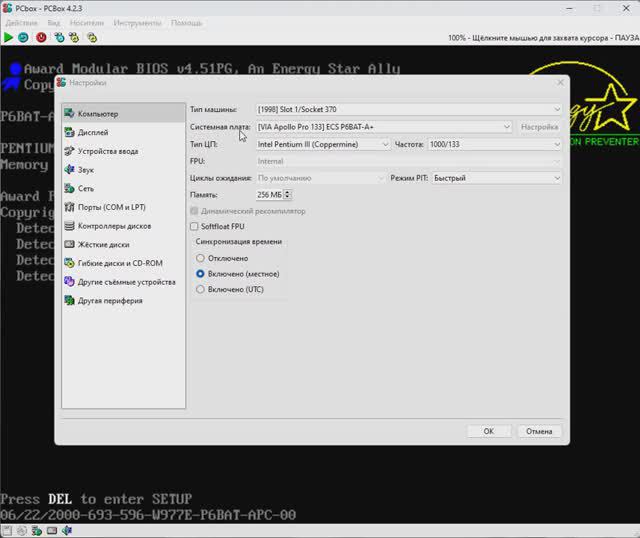Open the Звук settings category
640x538 pixels.
click(124, 170)
